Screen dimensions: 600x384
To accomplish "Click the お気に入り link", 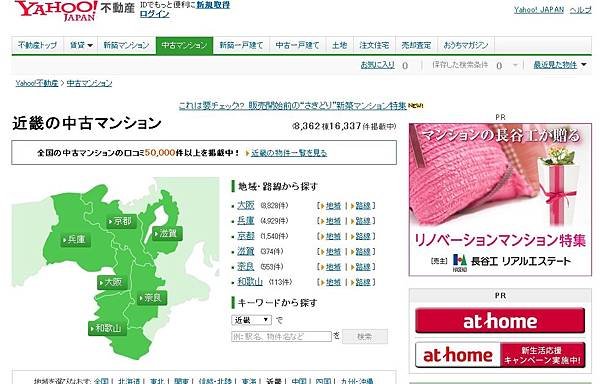I will click(x=377, y=65).
